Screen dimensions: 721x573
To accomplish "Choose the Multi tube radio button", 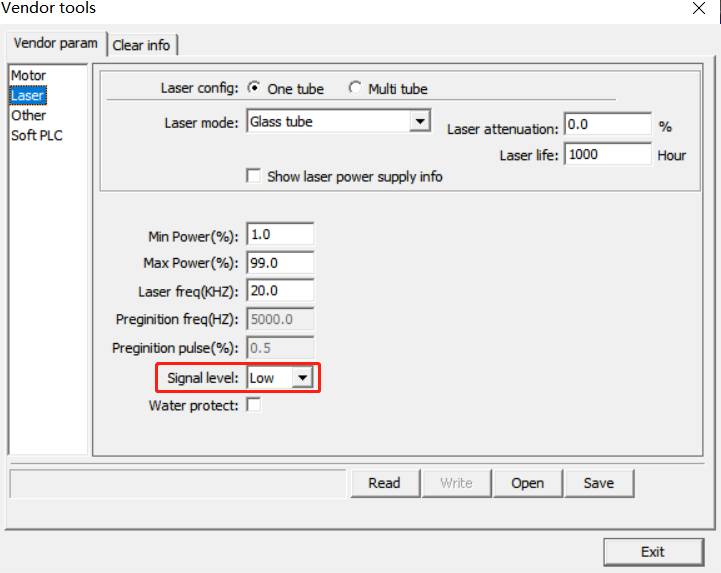I will (355, 89).
